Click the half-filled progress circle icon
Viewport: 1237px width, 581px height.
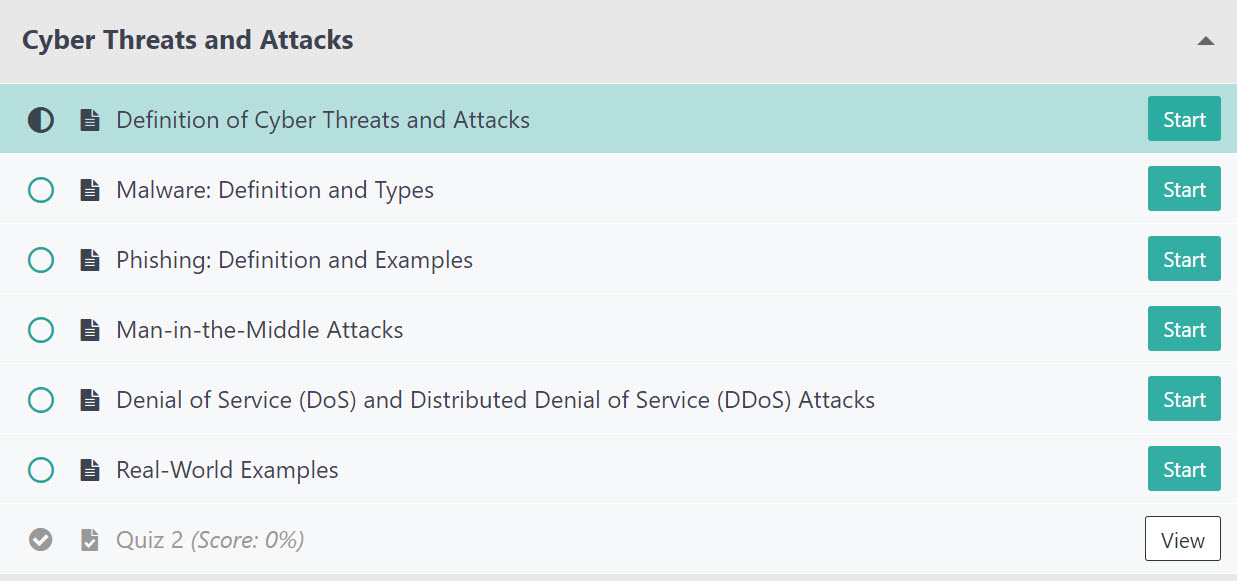click(x=41, y=120)
